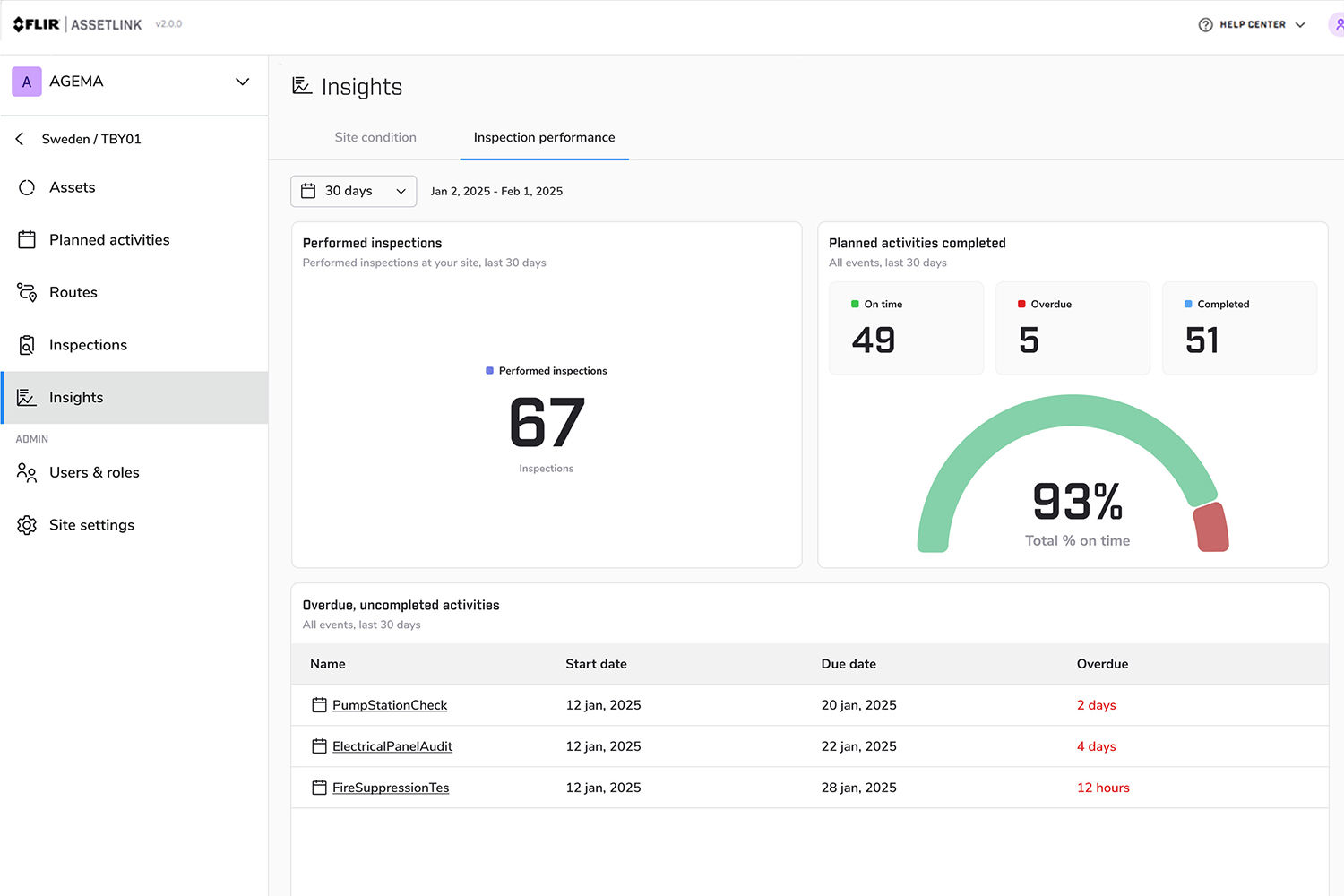Click the Assets circle icon in sidebar
The image size is (1344, 896).
27,187
